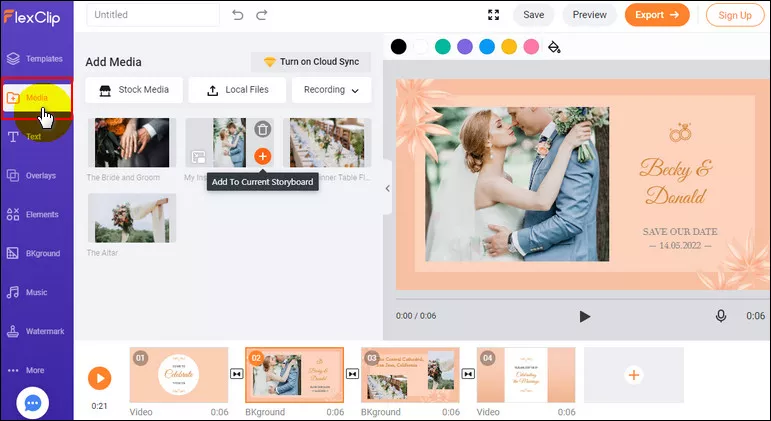
Task: Click the ring icon in preview canvas
Action: click(680, 133)
